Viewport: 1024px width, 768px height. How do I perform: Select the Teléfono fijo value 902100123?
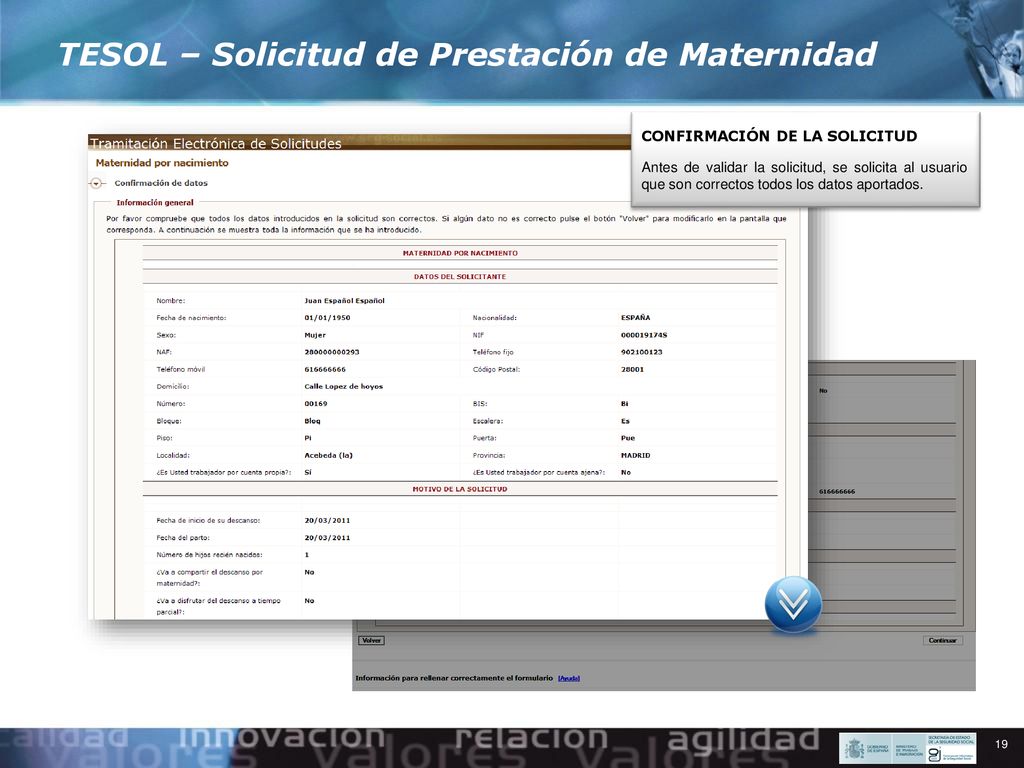click(x=641, y=352)
